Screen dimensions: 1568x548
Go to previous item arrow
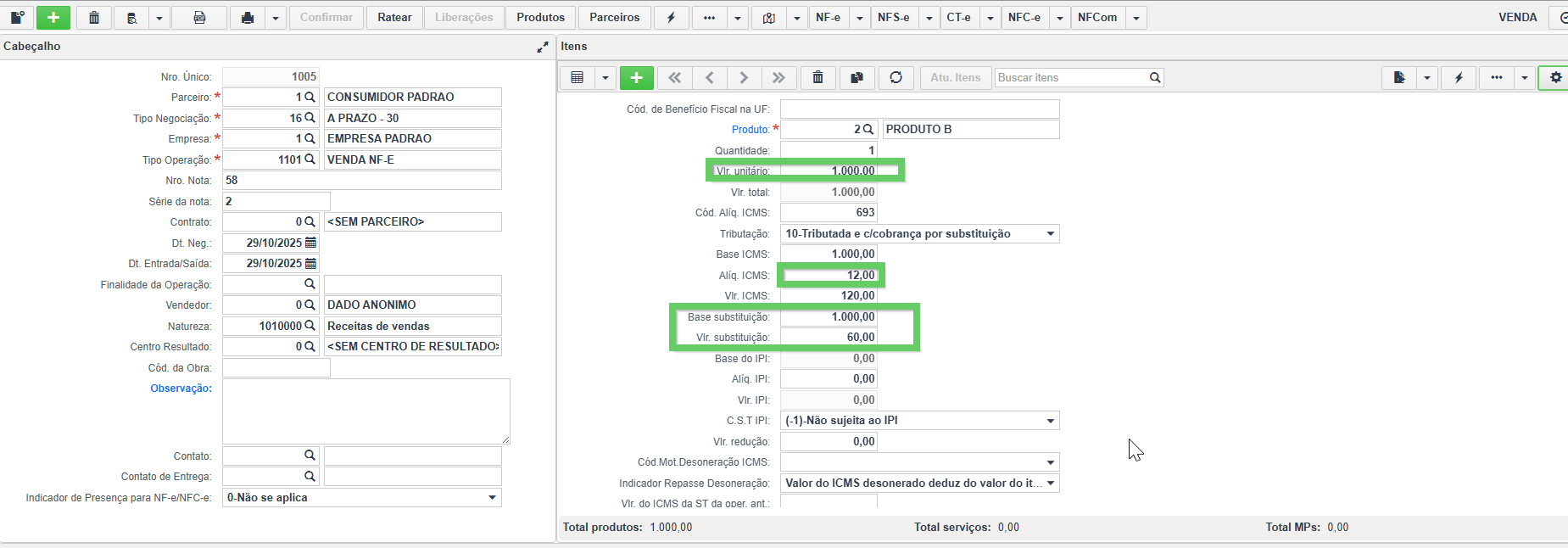point(710,77)
